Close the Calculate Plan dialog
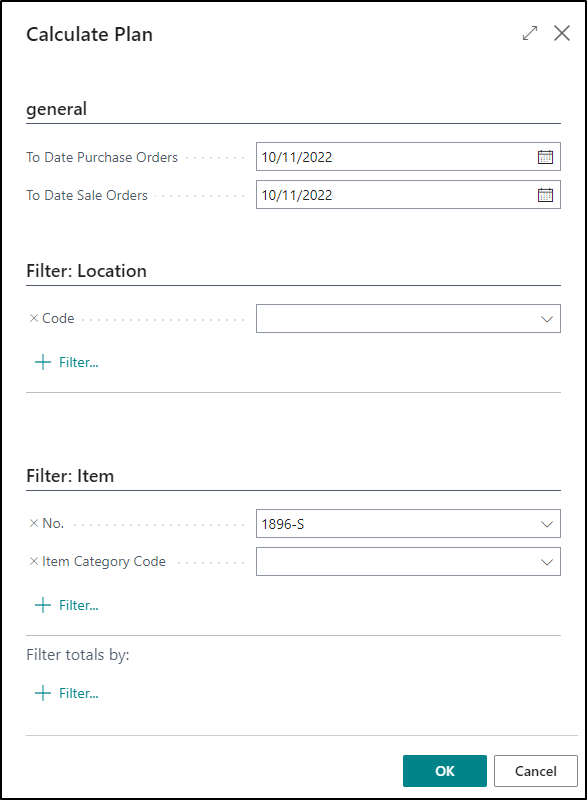 coord(562,33)
